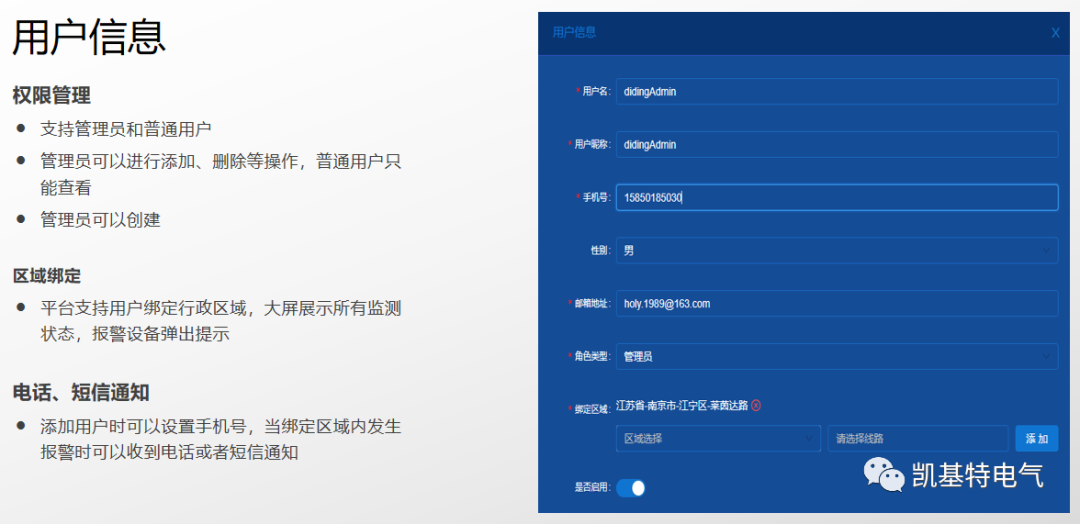Click the 凯基特电气 watermark text
This screenshot has width=1080, height=524.
tap(977, 476)
